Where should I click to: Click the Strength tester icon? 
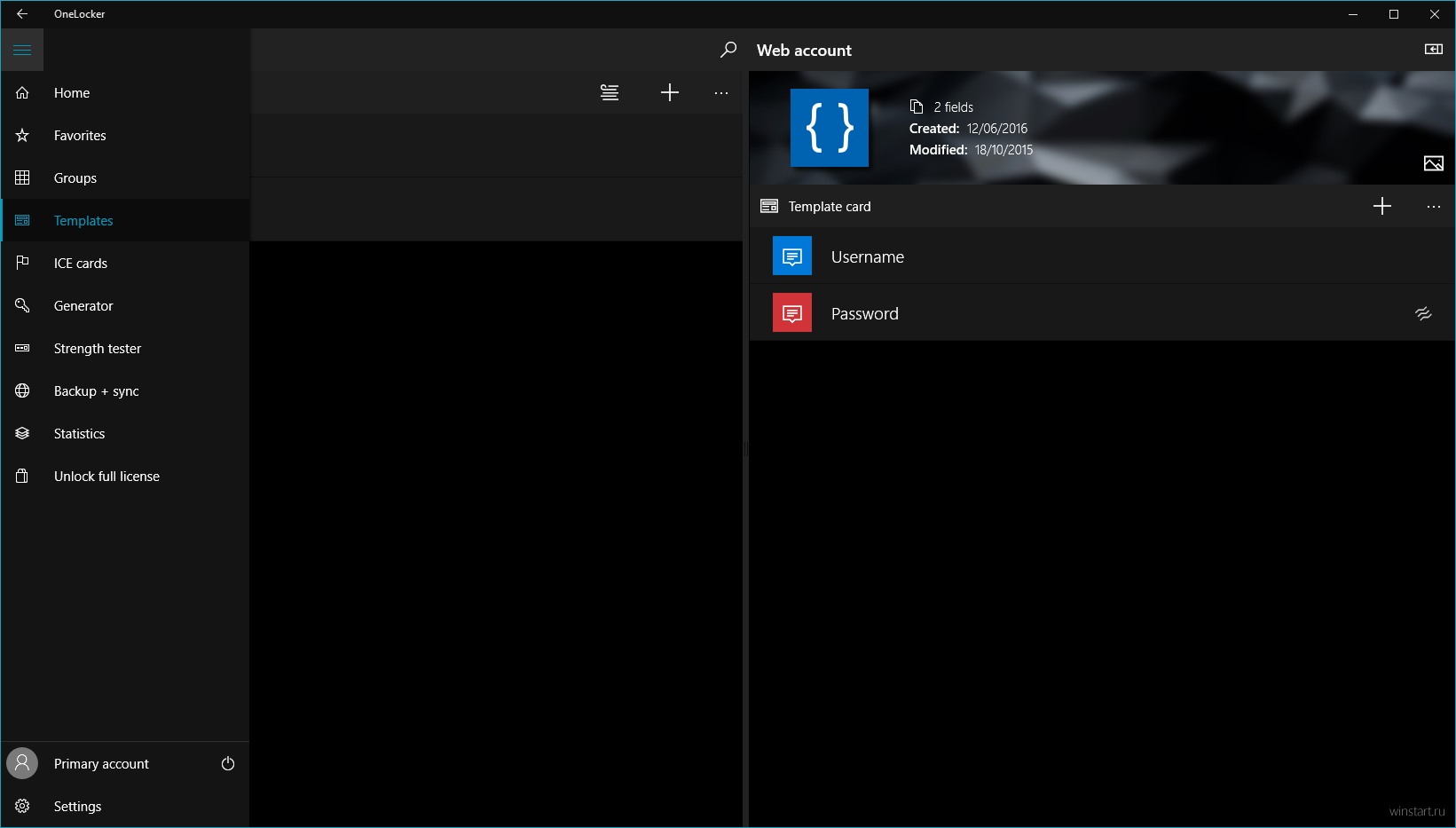tap(22, 348)
